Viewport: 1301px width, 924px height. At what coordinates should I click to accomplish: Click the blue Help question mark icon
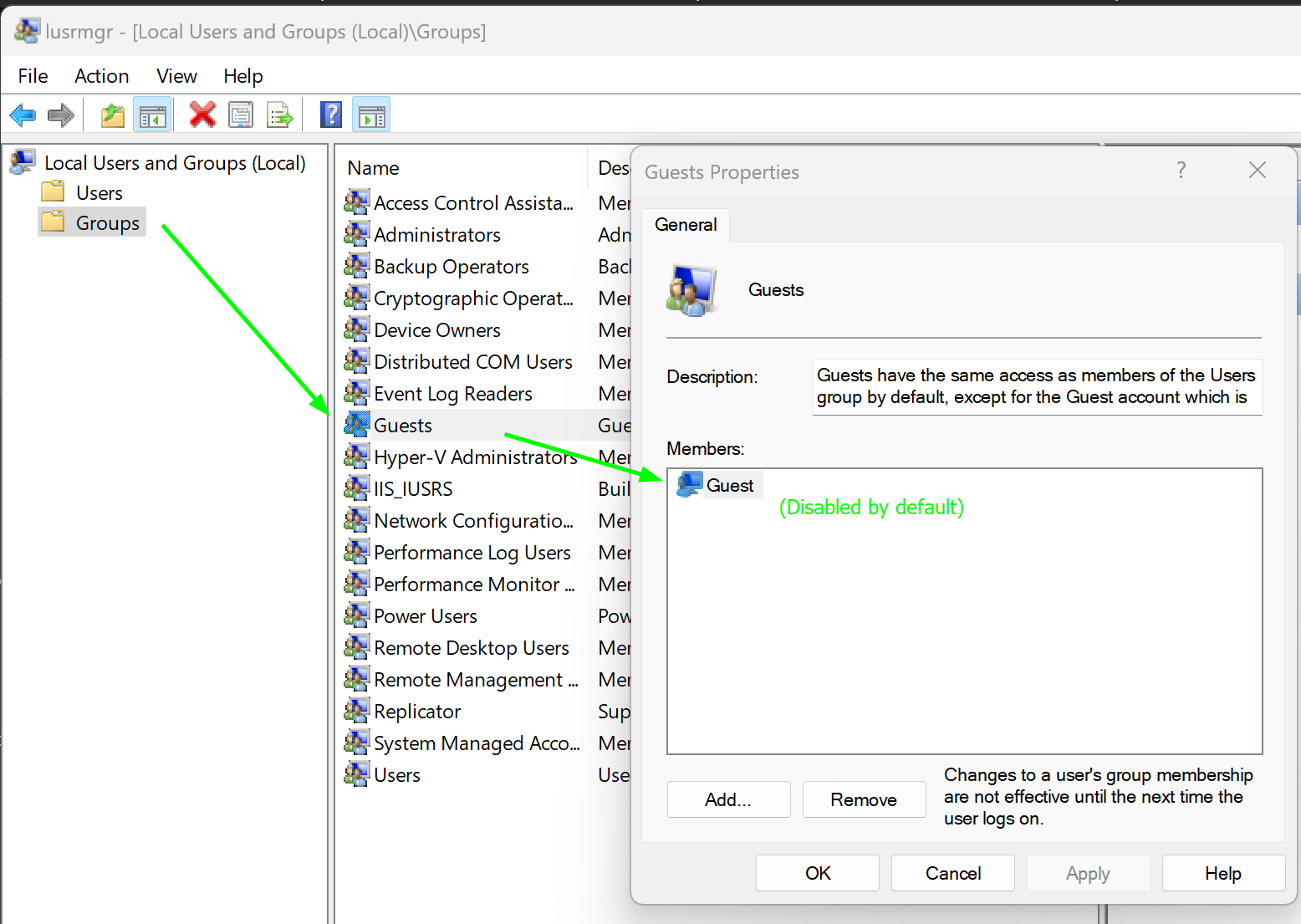coord(331,115)
